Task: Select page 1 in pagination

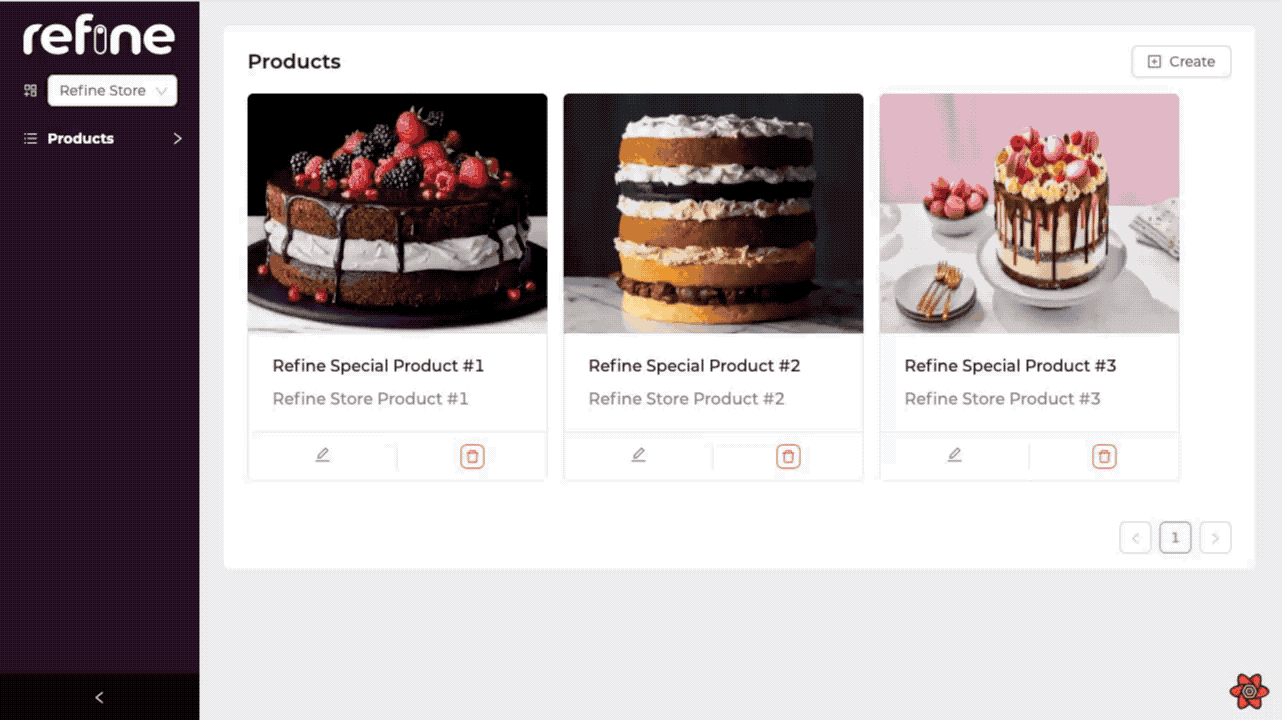Action: coord(1175,537)
